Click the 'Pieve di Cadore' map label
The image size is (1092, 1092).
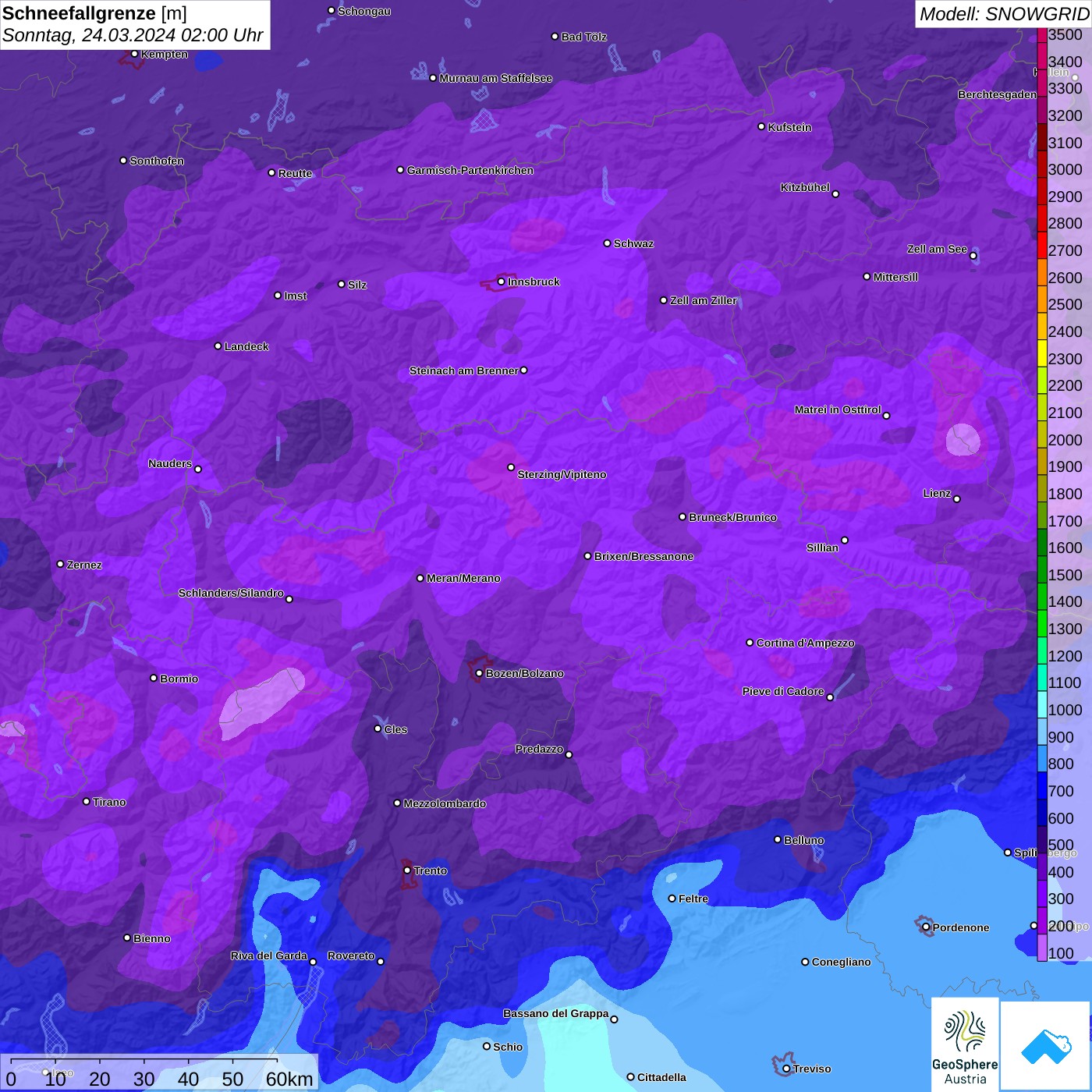click(x=783, y=691)
